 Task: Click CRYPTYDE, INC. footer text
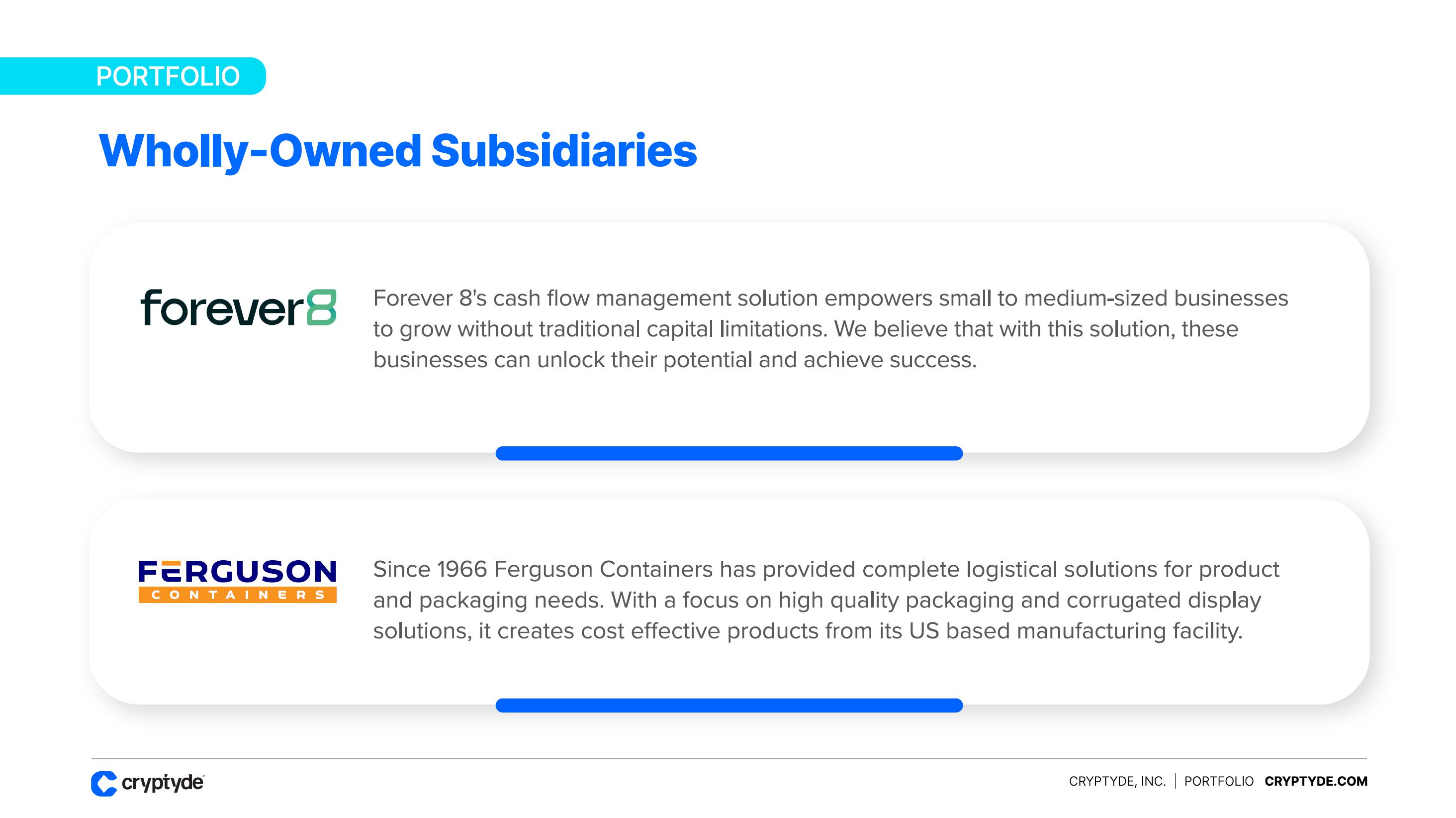1117,781
